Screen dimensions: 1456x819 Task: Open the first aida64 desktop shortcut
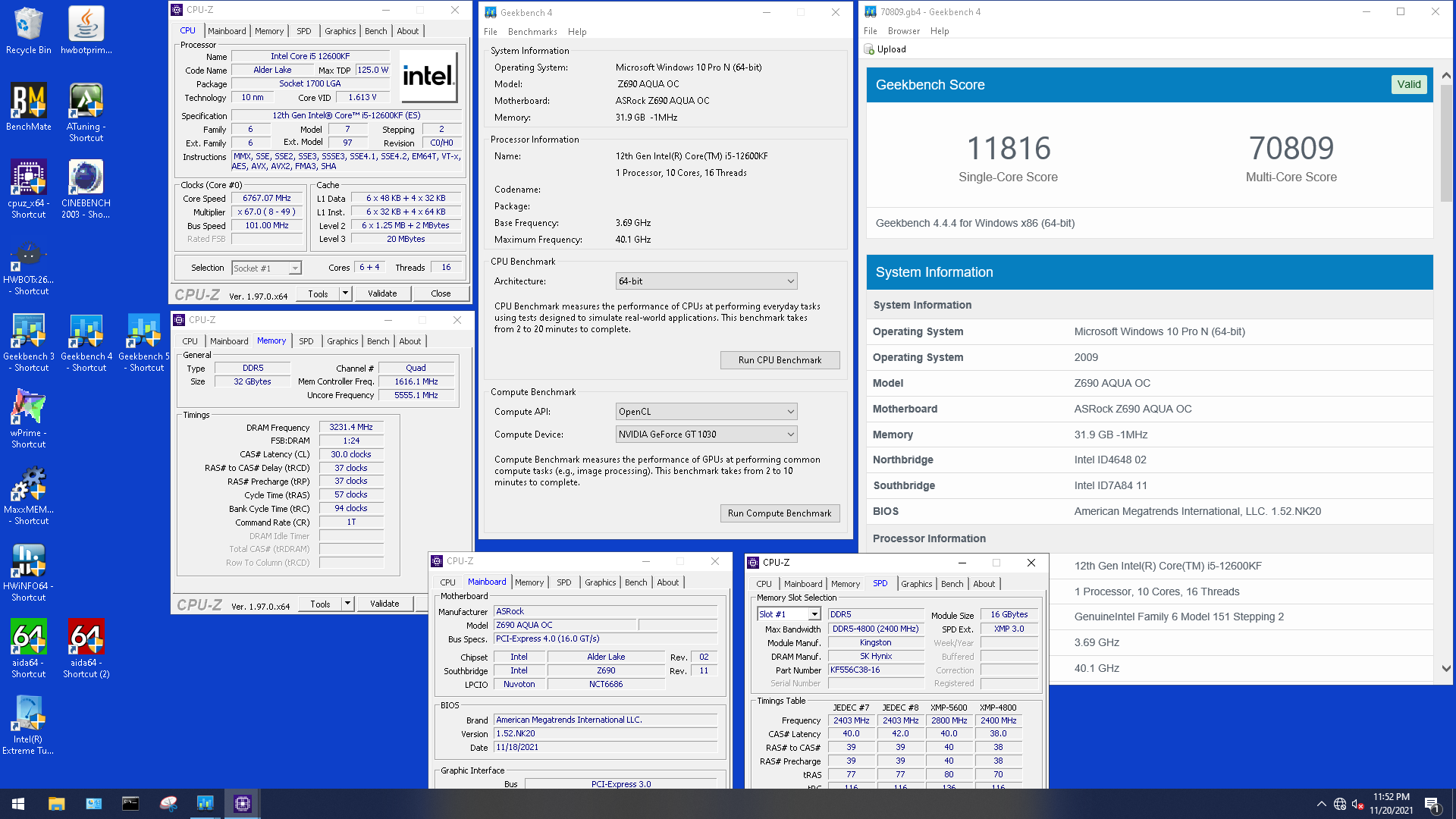(28, 648)
